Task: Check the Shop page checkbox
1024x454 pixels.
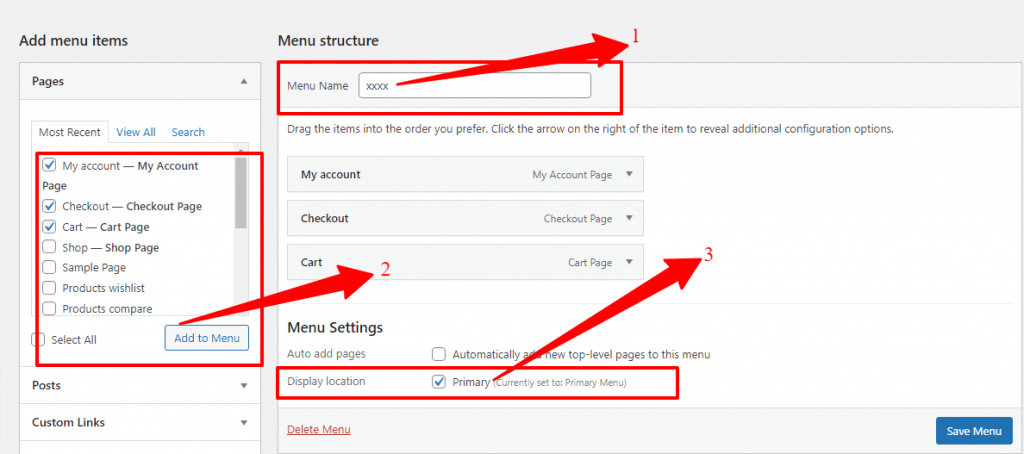Action: click(x=49, y=247)
